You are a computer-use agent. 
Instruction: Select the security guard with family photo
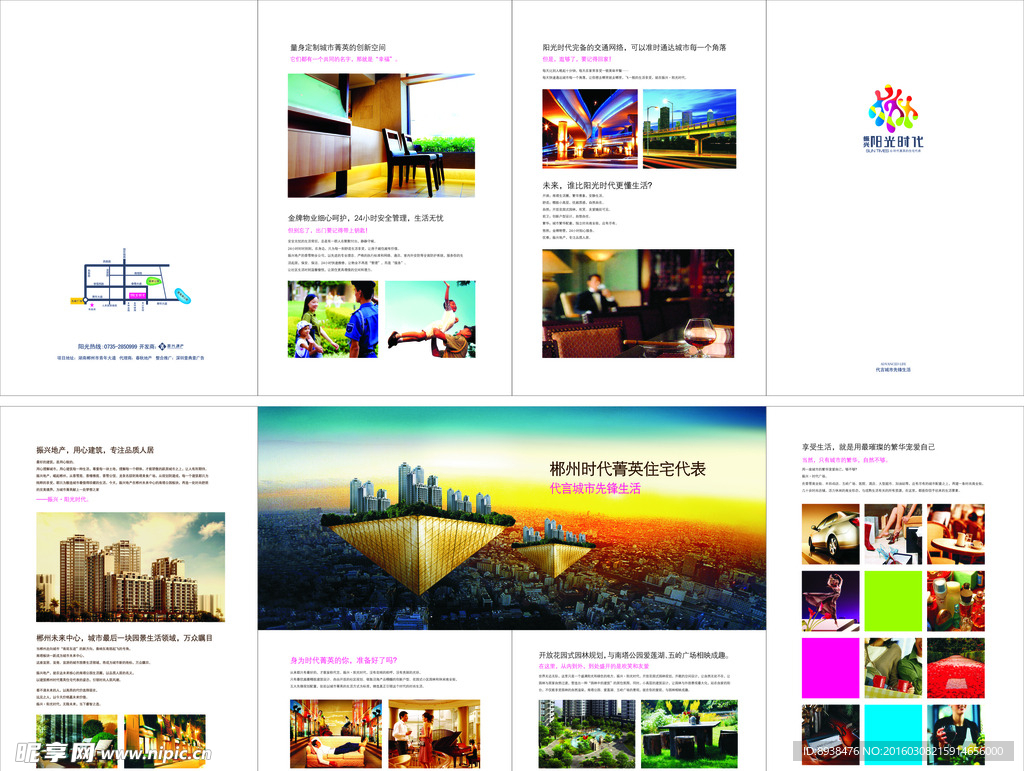click(x=333, y=319)
